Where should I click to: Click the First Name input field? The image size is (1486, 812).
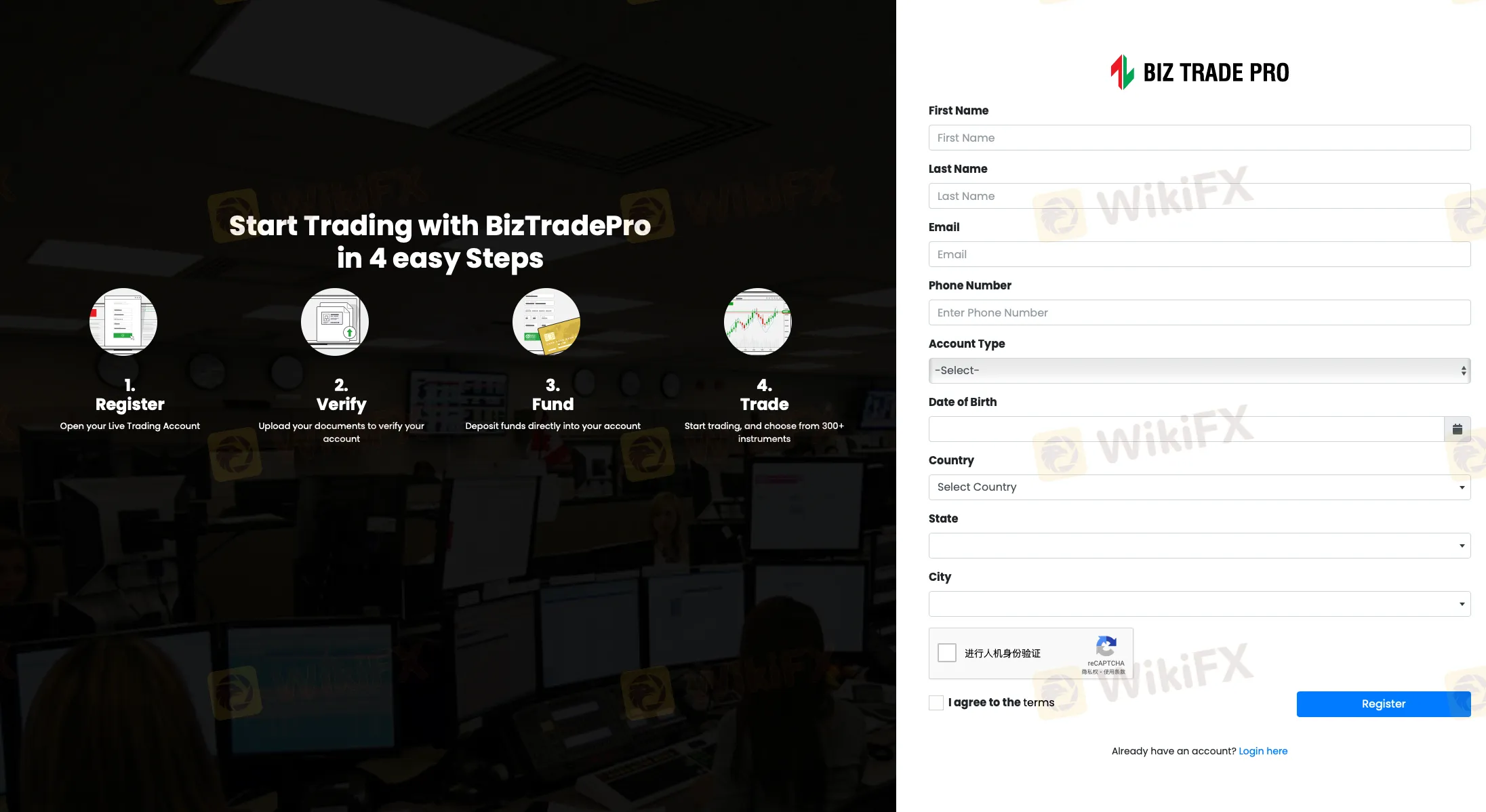pos(1199,137)
